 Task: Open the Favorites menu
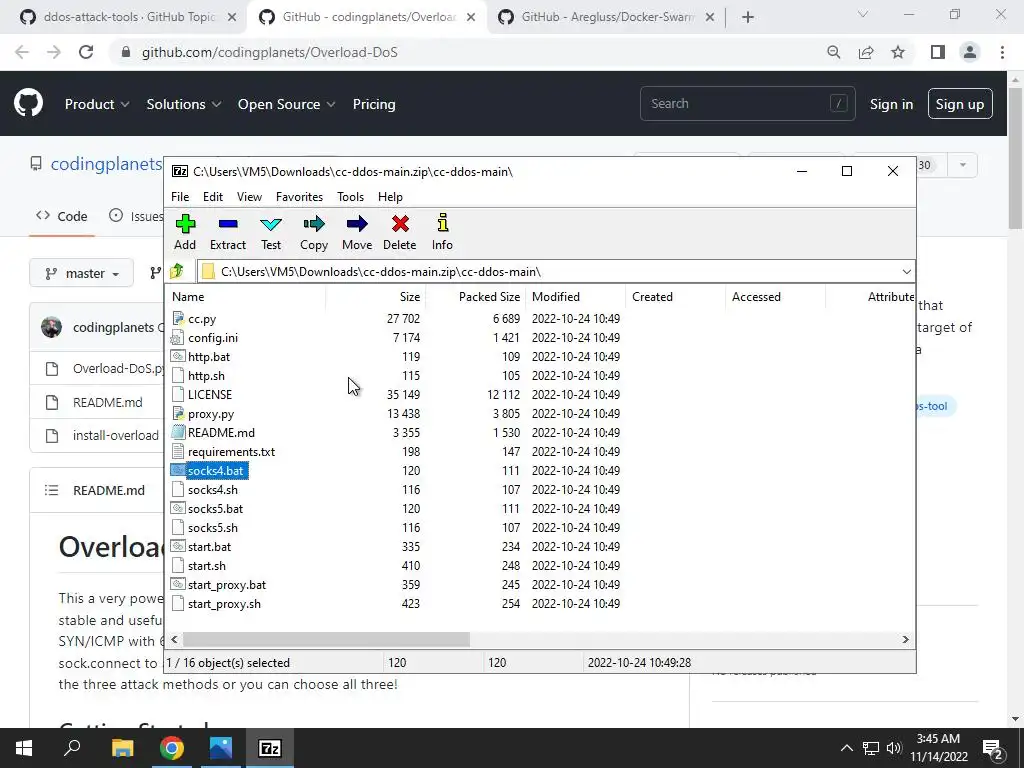pyautogui.click(x=299, y=197)
